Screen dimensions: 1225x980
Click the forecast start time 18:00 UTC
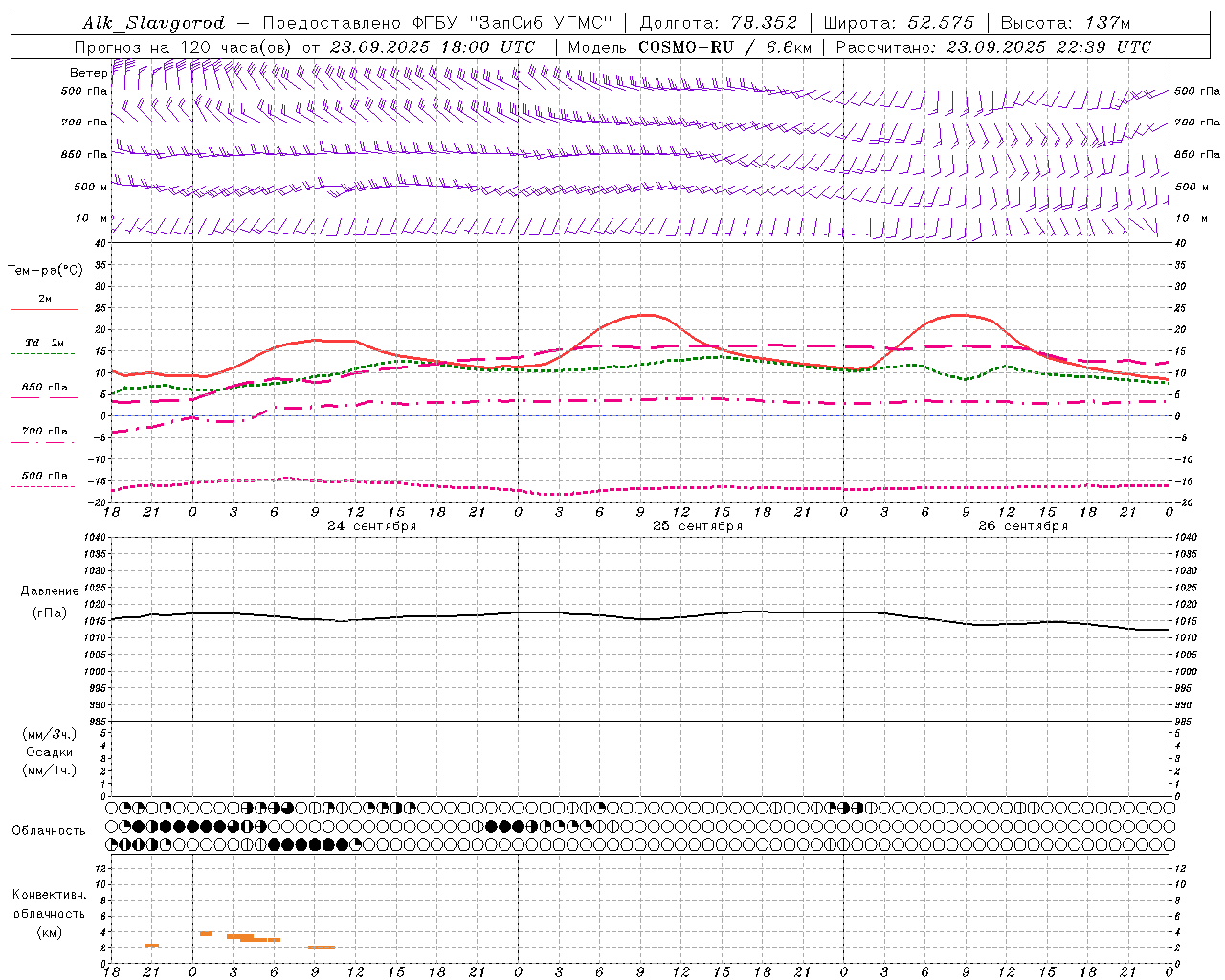[489, 47]
